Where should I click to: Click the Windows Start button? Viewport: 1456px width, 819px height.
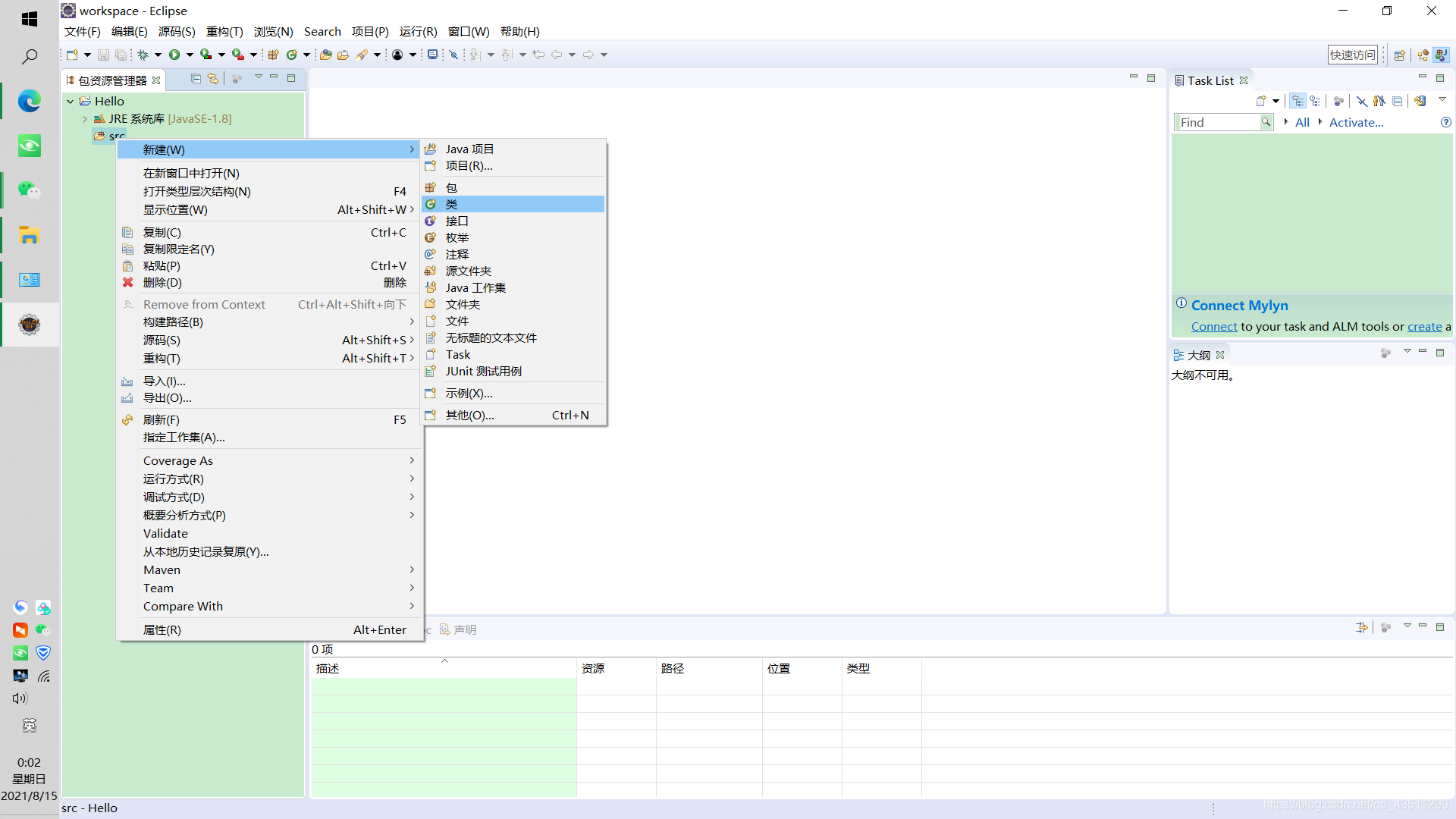coord(30,18)
